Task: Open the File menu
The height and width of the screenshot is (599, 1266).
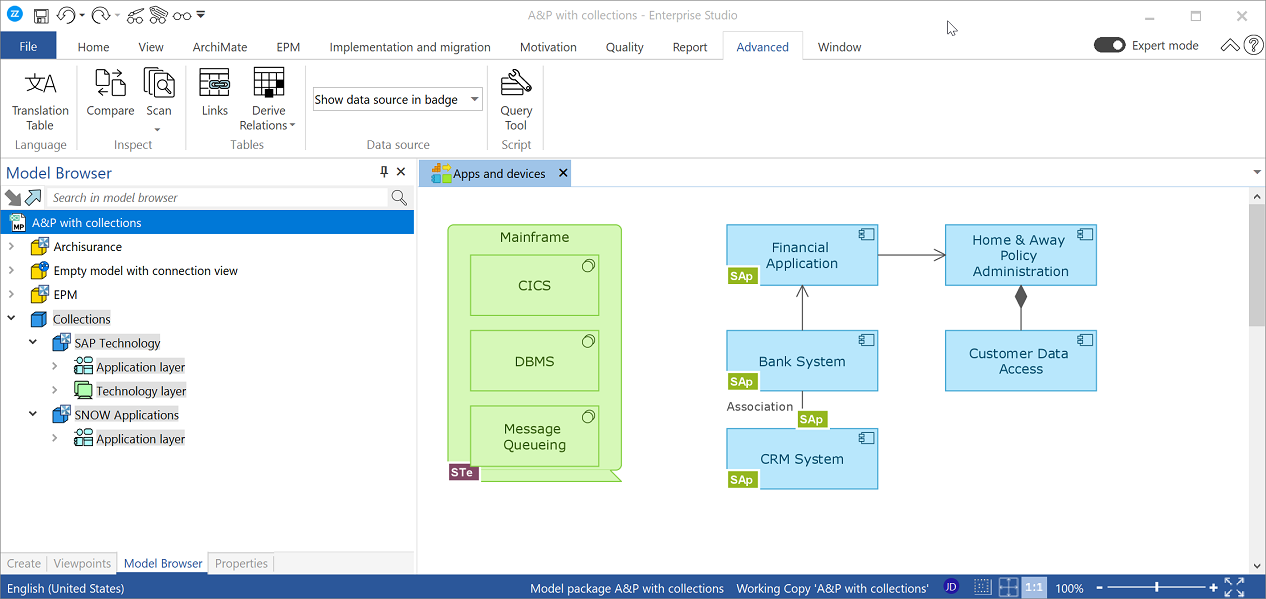Action: tap(28, 46)
